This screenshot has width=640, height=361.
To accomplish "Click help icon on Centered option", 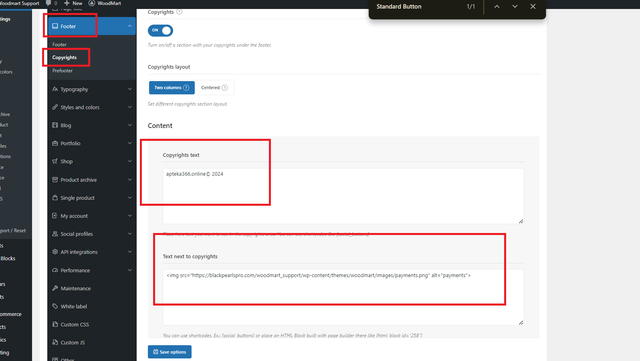I will click(x=224, y=87).
